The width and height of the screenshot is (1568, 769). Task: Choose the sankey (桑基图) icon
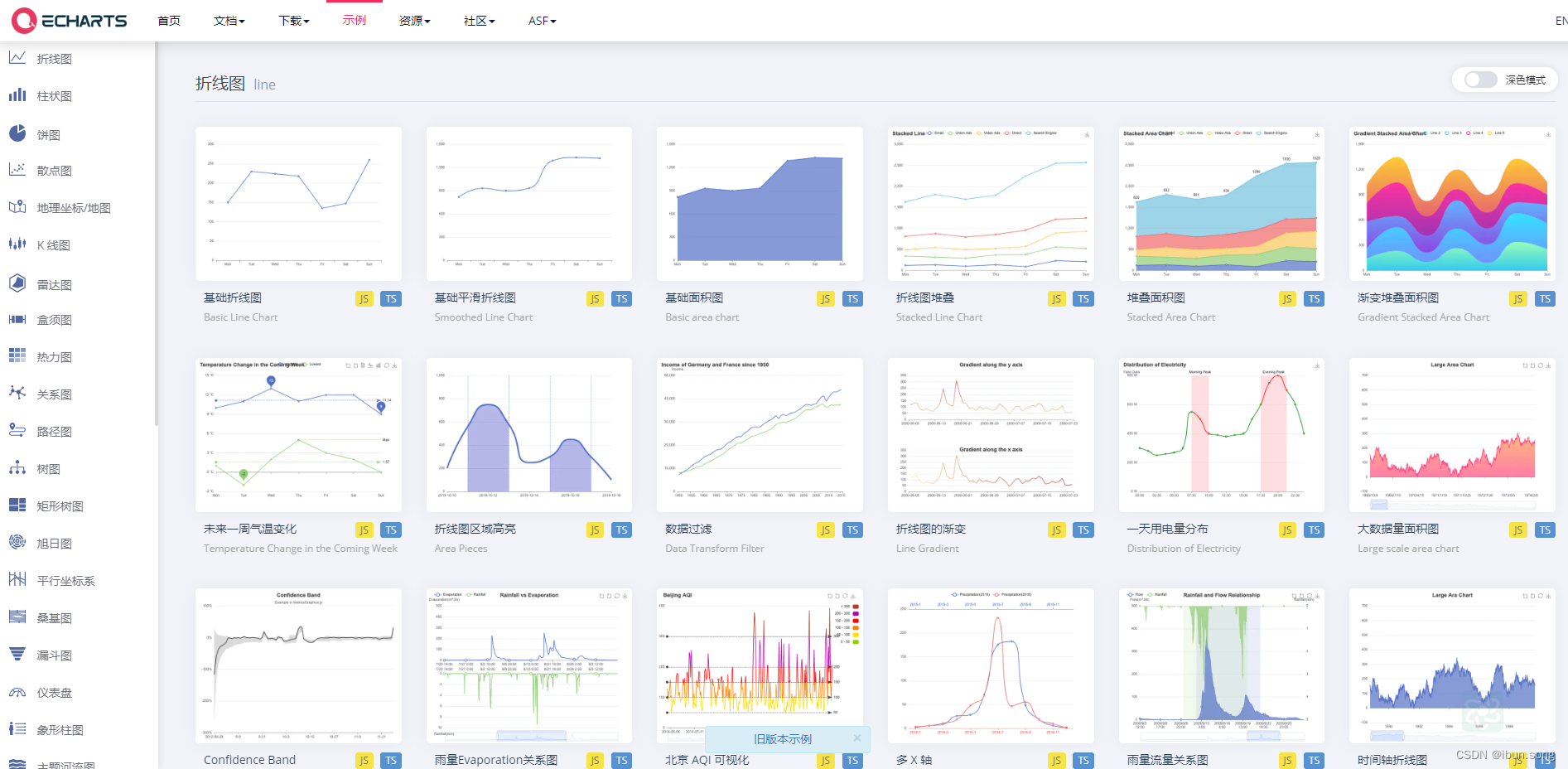(17, 617)
